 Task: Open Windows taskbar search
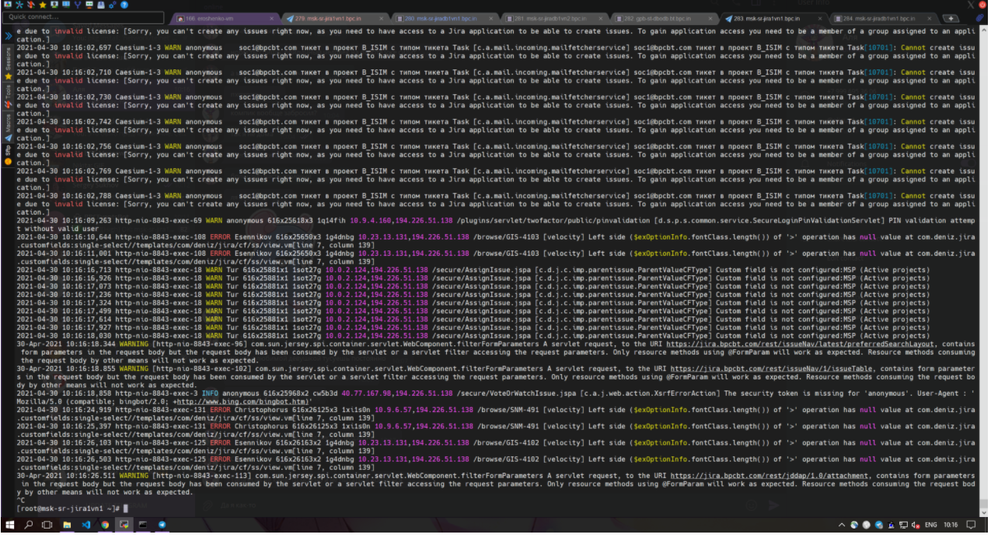29,525
